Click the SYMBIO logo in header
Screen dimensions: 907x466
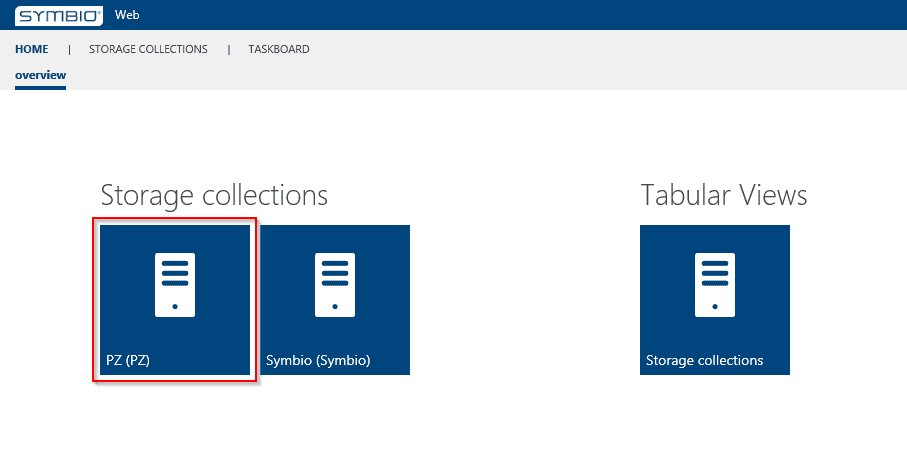(57, 15)
